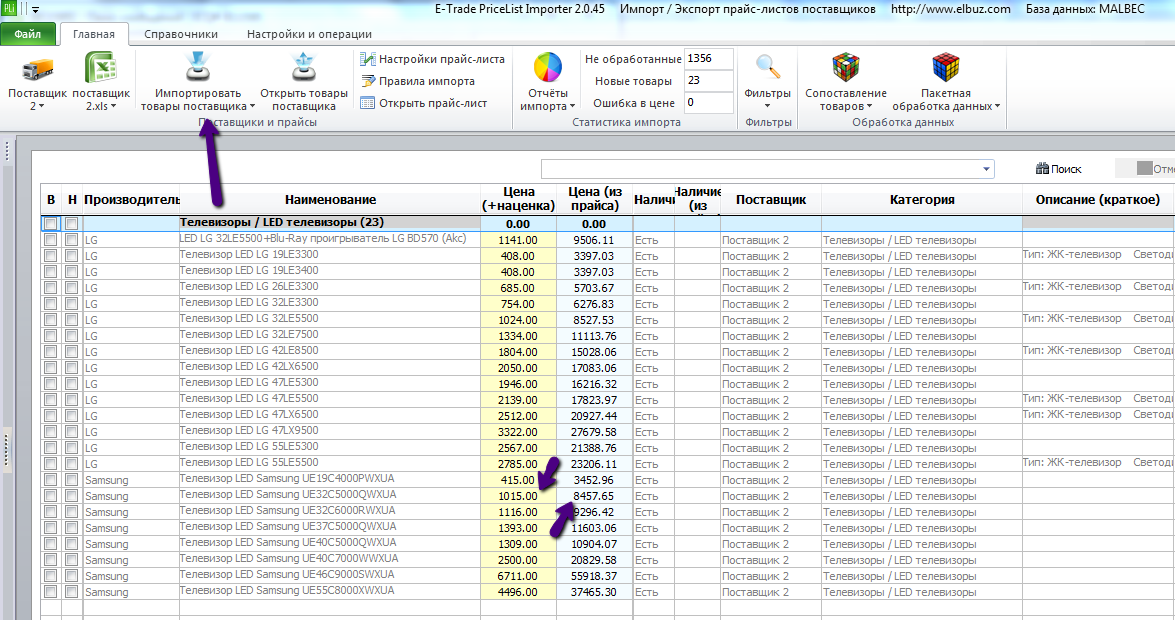Tick the В checkbox for LG 26LE3300 row
The width and height of the screenshot is (1175, 620).
pyautogui.click(x=50, y=288)
